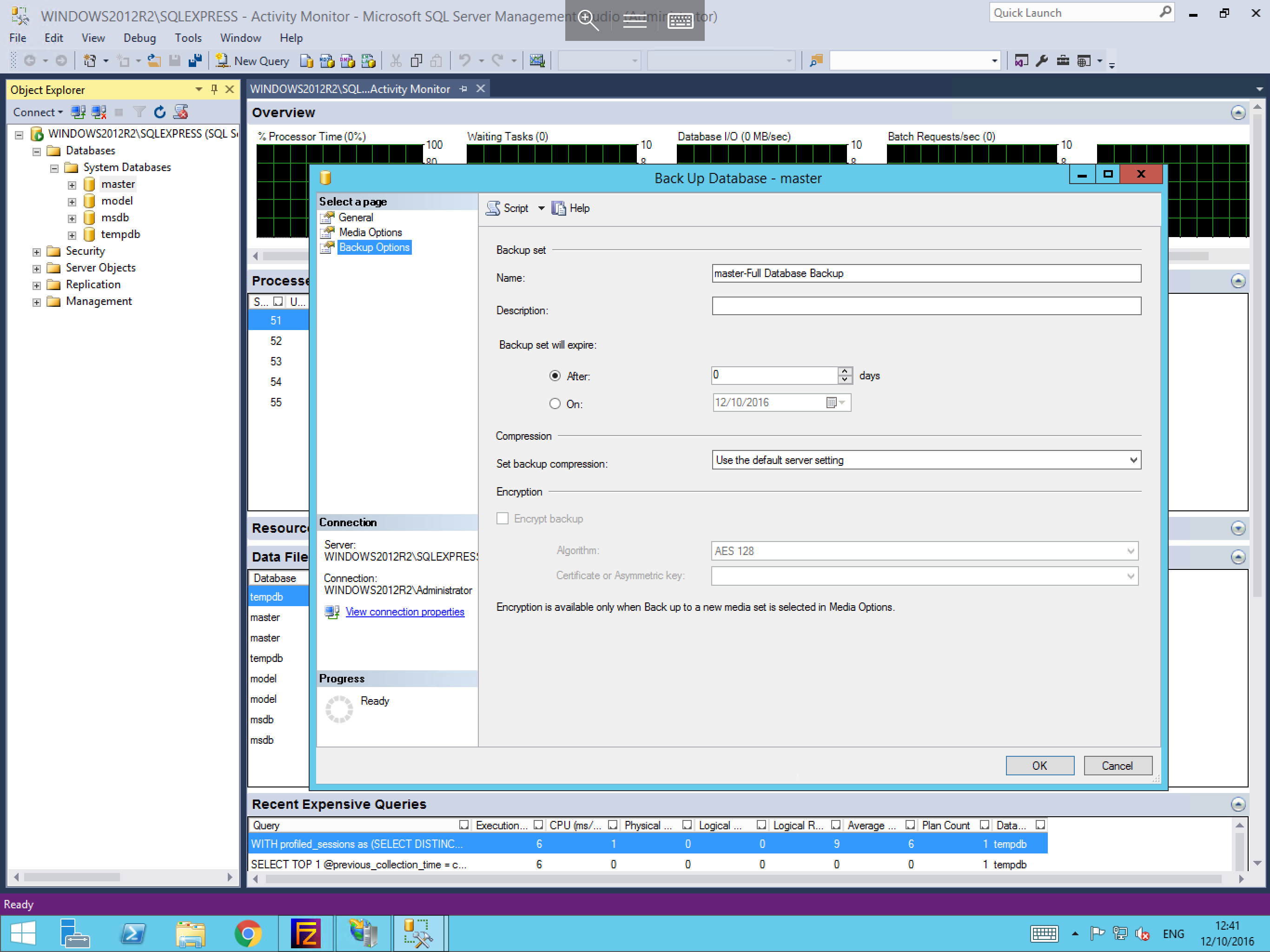The height and width of the screenshot is (952, 1270).
Task: Collapse the Overview section
Action: click(1238, 112)
